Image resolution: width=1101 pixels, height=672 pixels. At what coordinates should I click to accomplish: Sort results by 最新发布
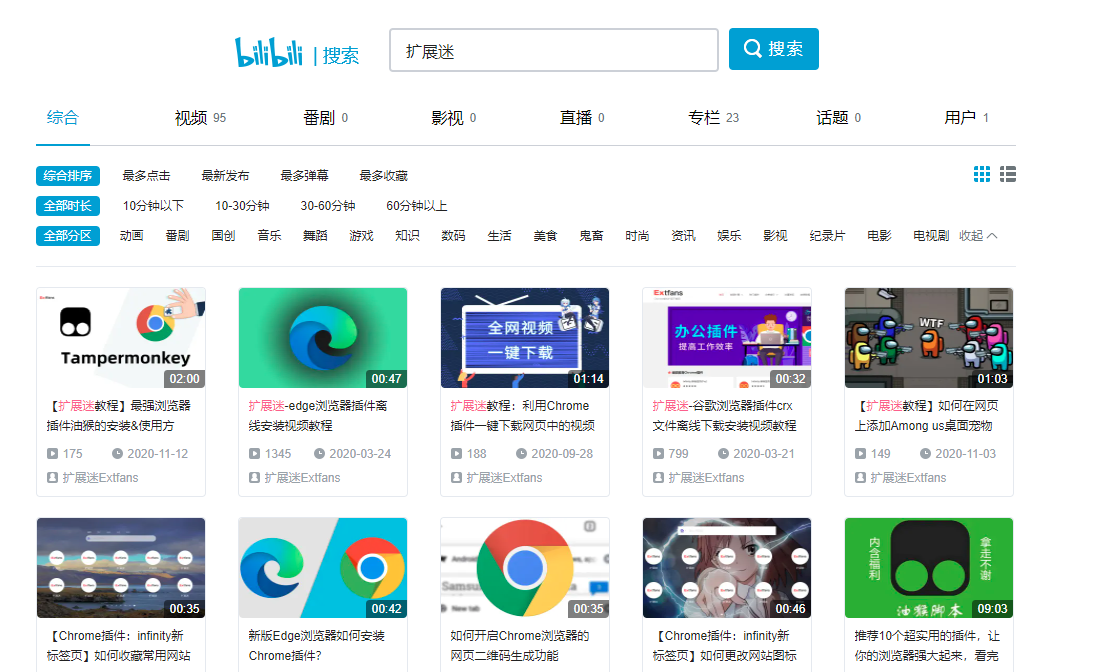[x=225, y=176]
